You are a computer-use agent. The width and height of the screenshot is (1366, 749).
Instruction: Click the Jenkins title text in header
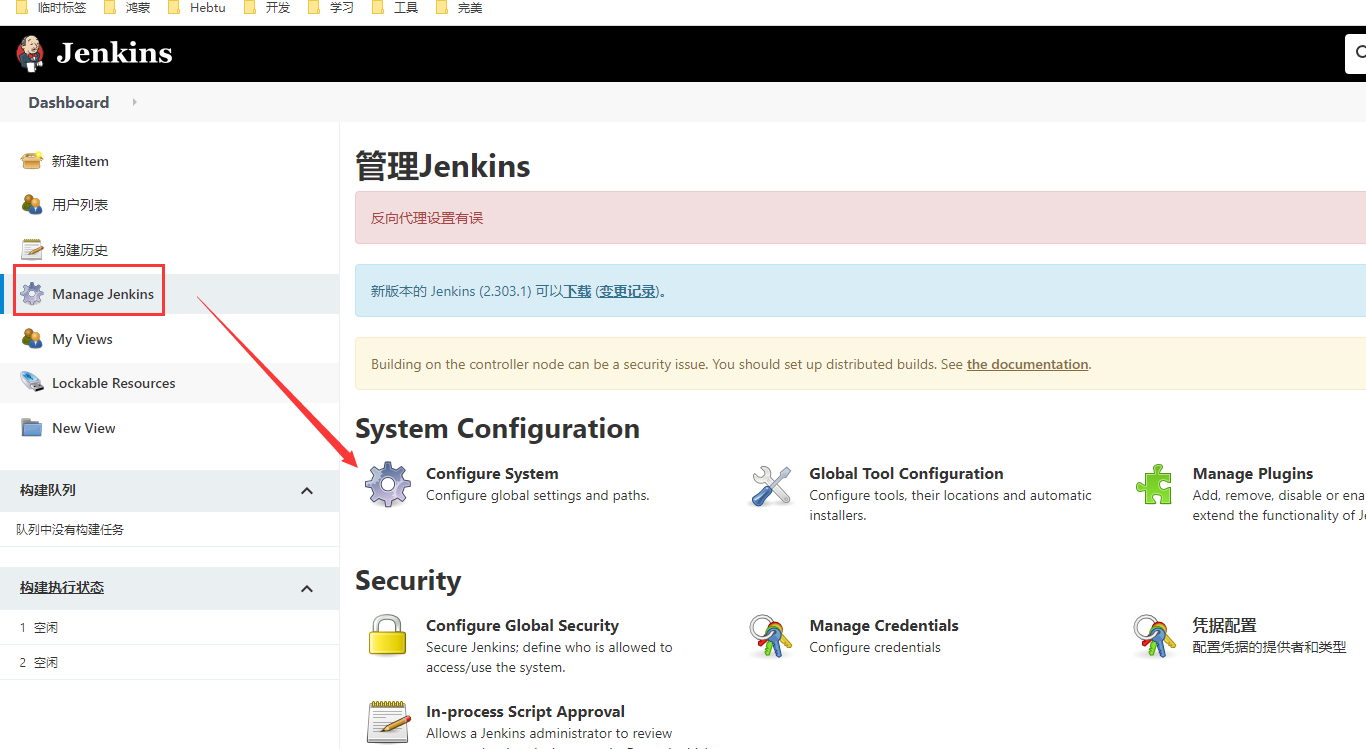coord(114,52)
